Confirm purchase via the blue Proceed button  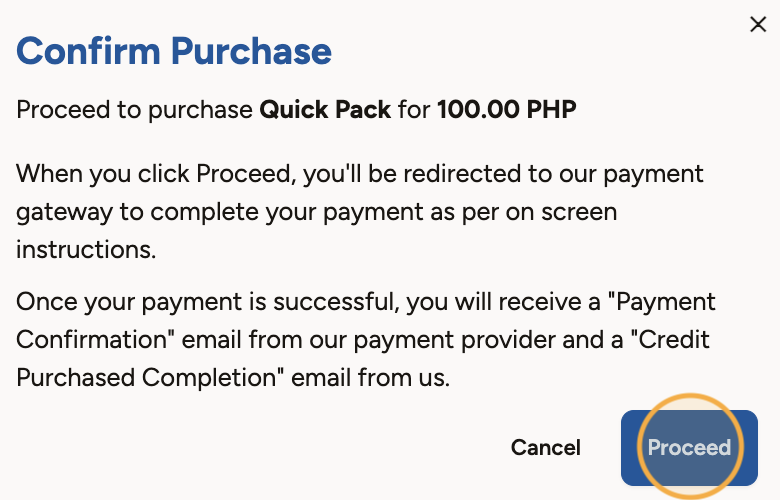[x=689, y=448]
